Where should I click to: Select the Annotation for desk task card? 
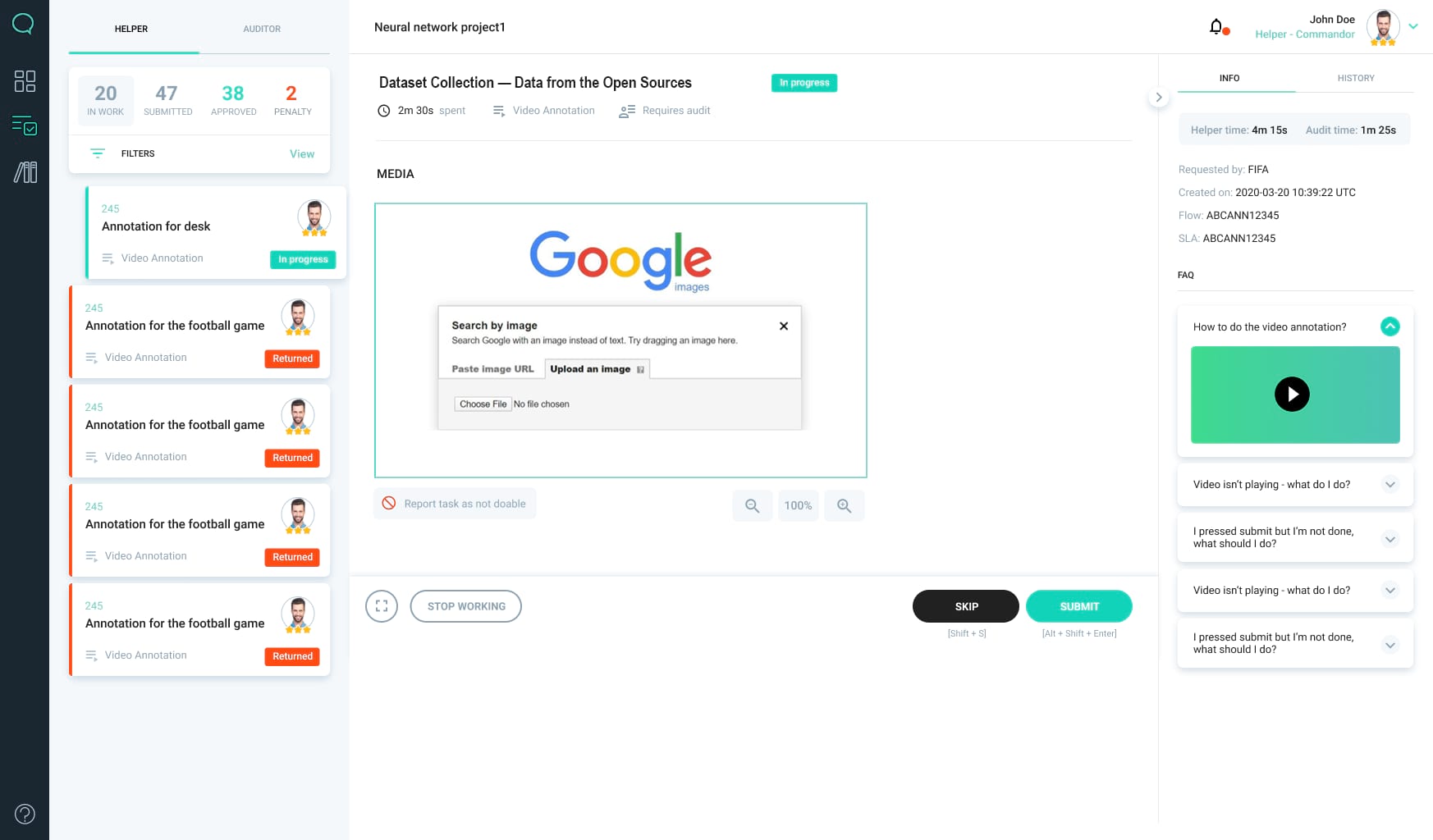click(216, 233)
